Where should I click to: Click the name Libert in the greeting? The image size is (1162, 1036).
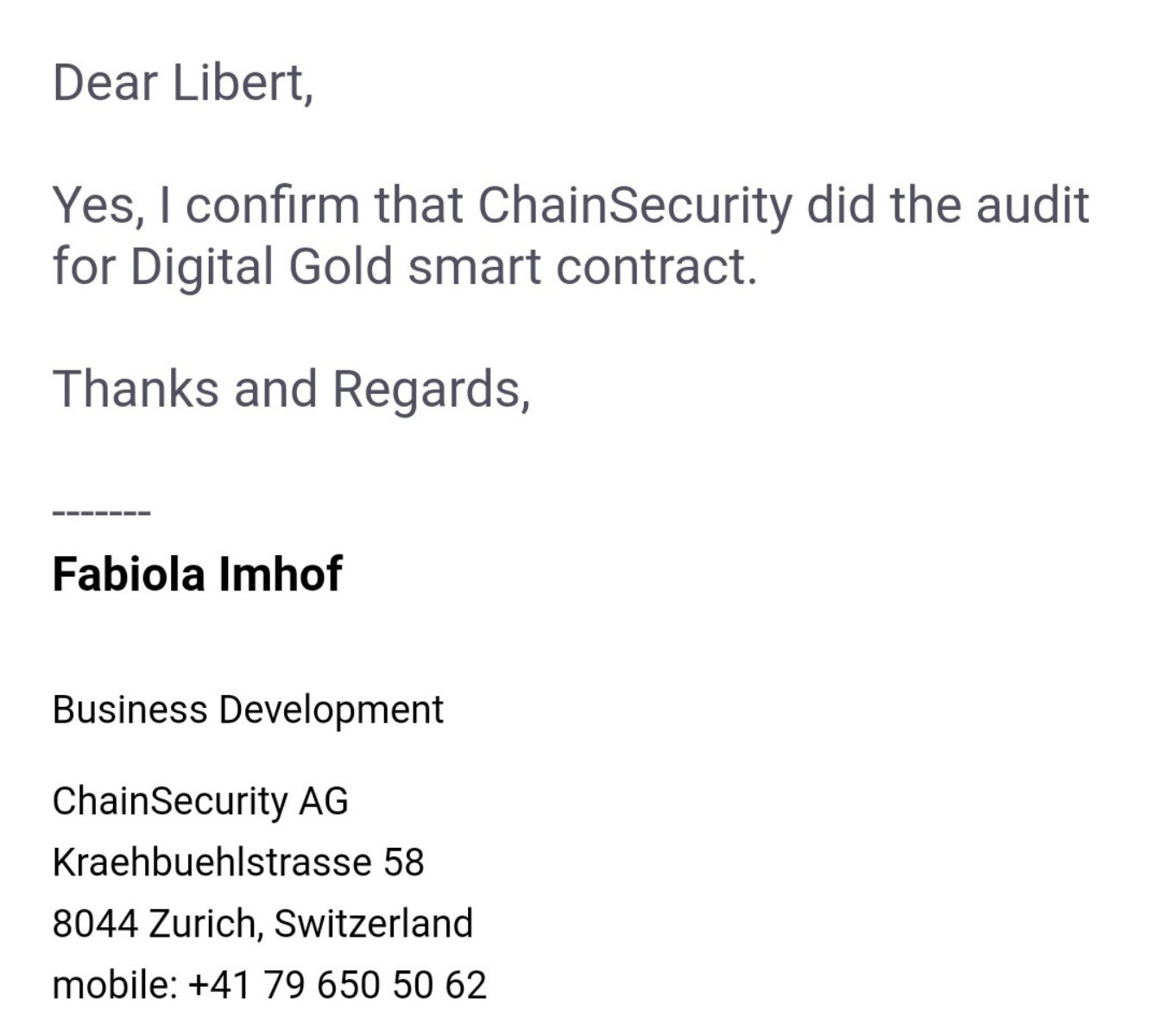click(x=243, y=83)
